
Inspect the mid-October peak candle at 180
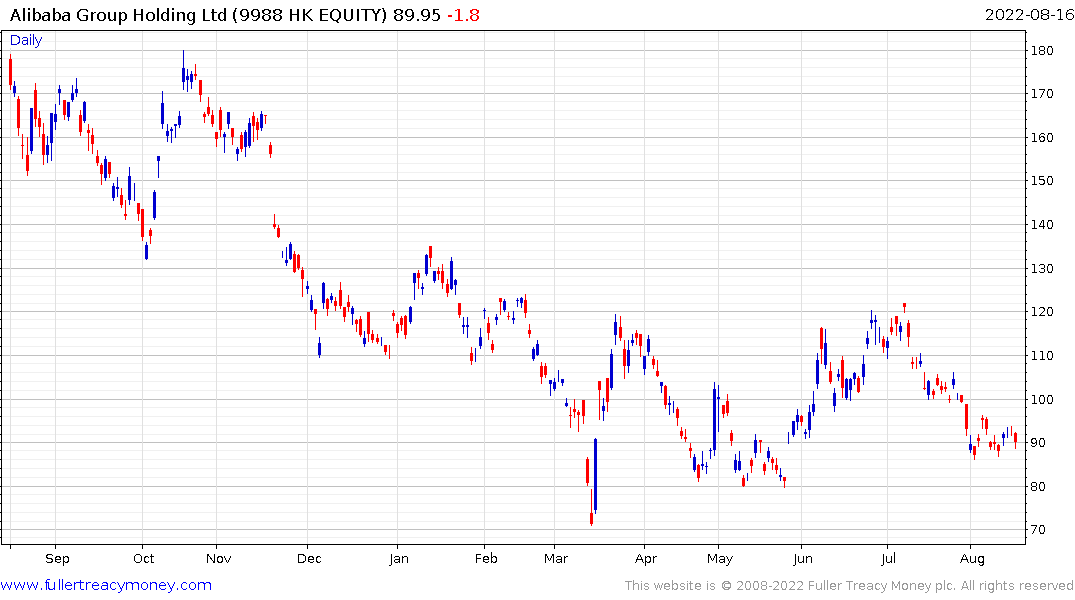(183, 71)
